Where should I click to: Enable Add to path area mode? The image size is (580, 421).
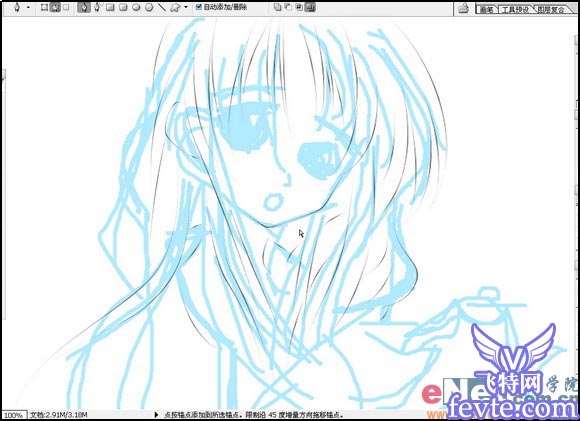pos(277,7)
